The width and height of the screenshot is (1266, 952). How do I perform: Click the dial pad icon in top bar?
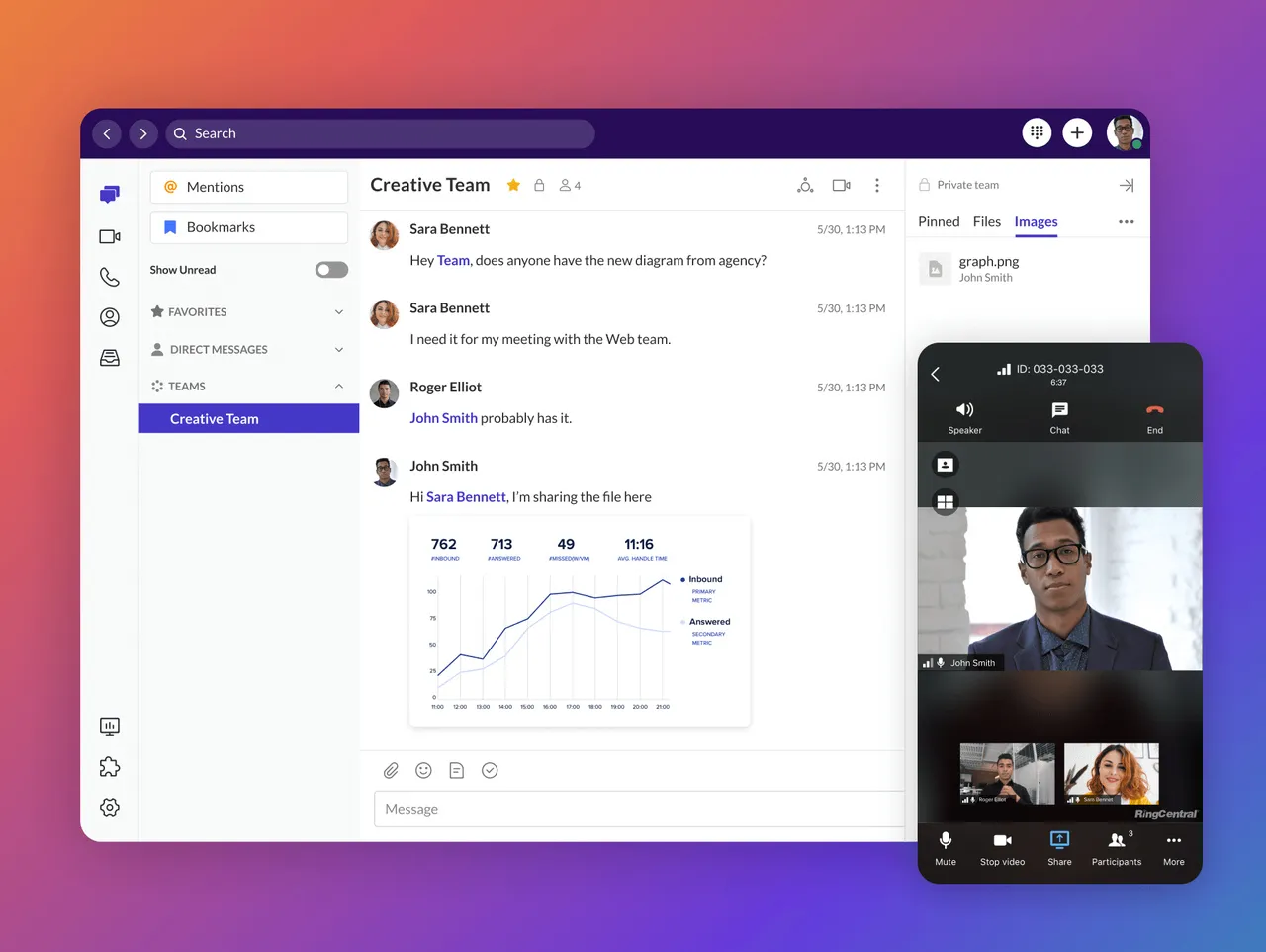[1037, 132]
